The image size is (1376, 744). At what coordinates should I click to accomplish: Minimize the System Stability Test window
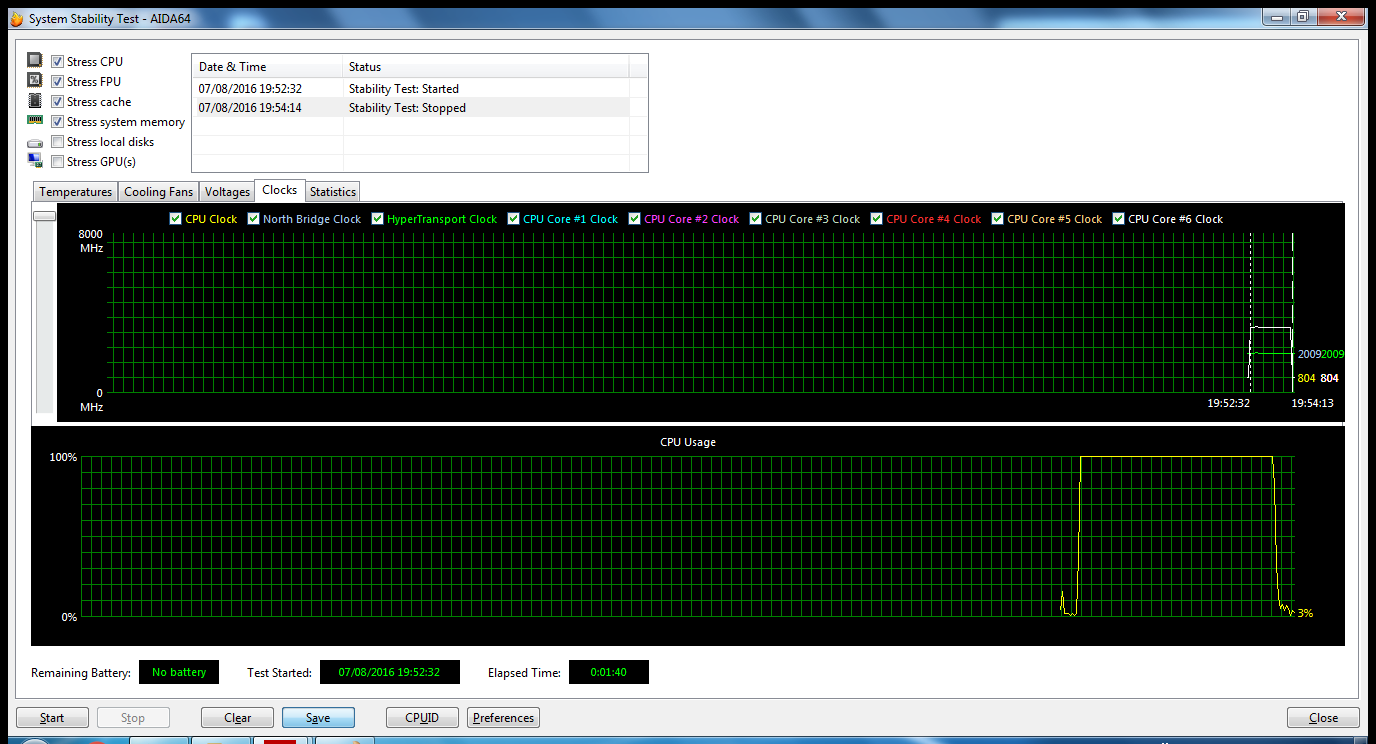pos(1277,16)
